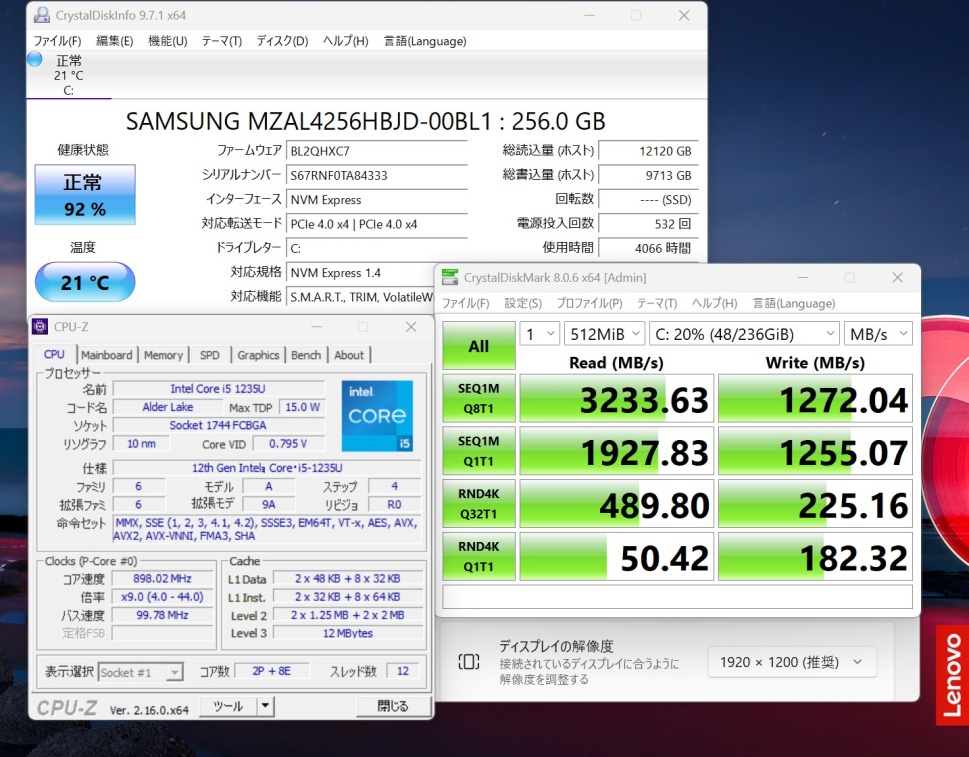Image resolution: width=969 pixels, height=757 pixels.
Task: Click the CrystalDiskMark title bar icon
Action: tap(450, 277)
